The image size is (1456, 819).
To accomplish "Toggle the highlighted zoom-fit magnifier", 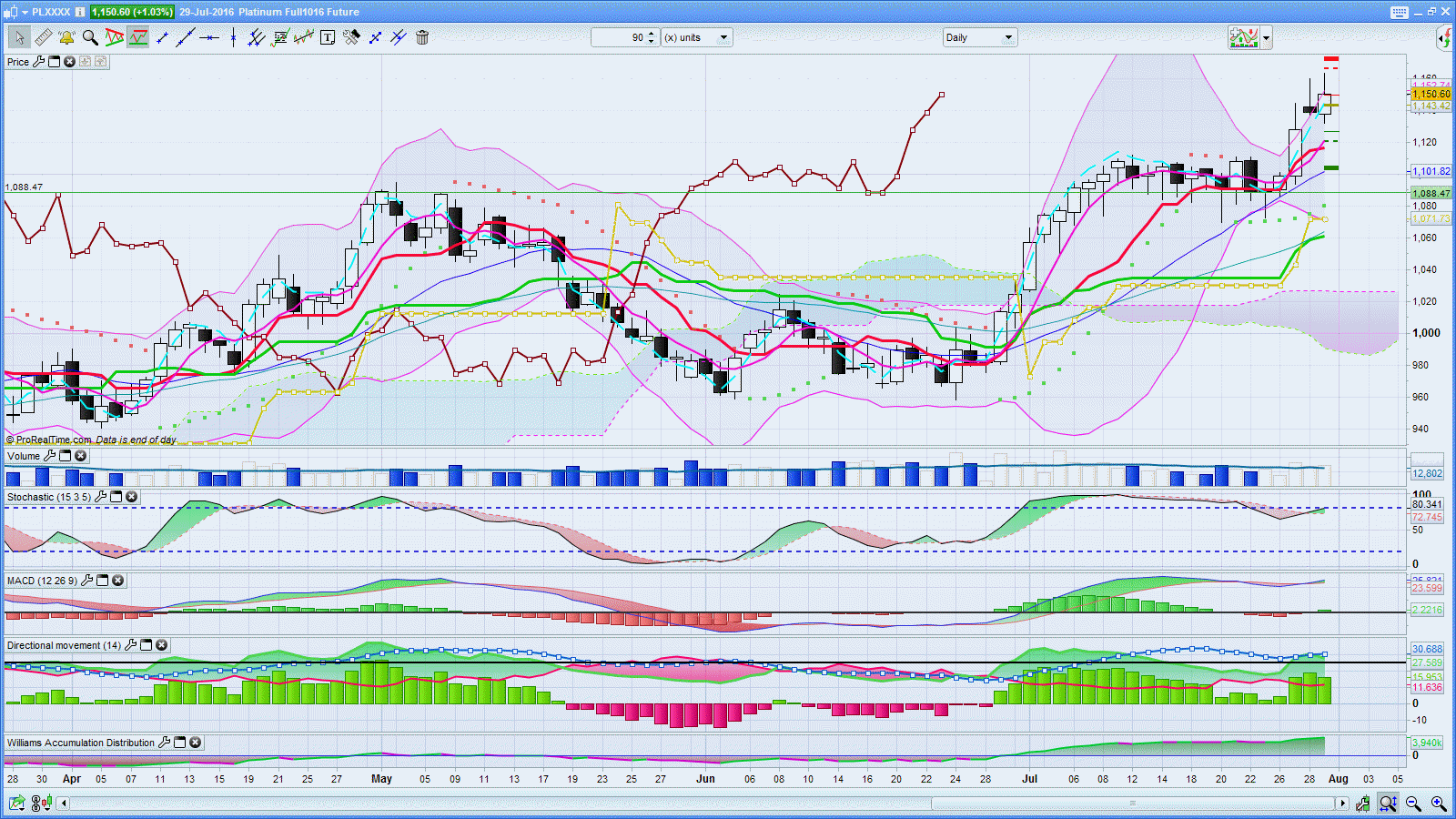I will (x=1388, y=803).
